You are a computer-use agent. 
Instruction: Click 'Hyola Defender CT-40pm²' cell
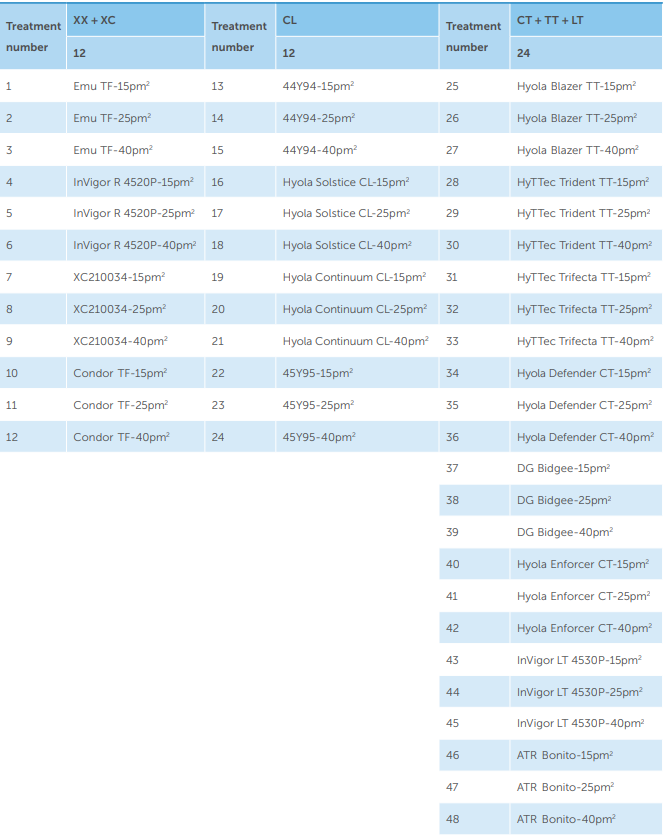(x=586, y=437)
